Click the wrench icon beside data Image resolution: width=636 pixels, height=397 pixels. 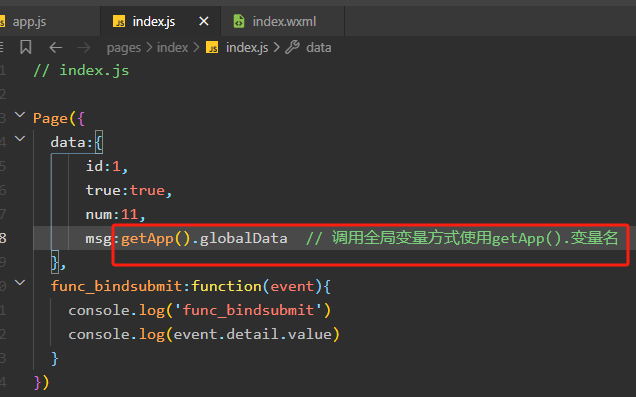tap(292, 47)
